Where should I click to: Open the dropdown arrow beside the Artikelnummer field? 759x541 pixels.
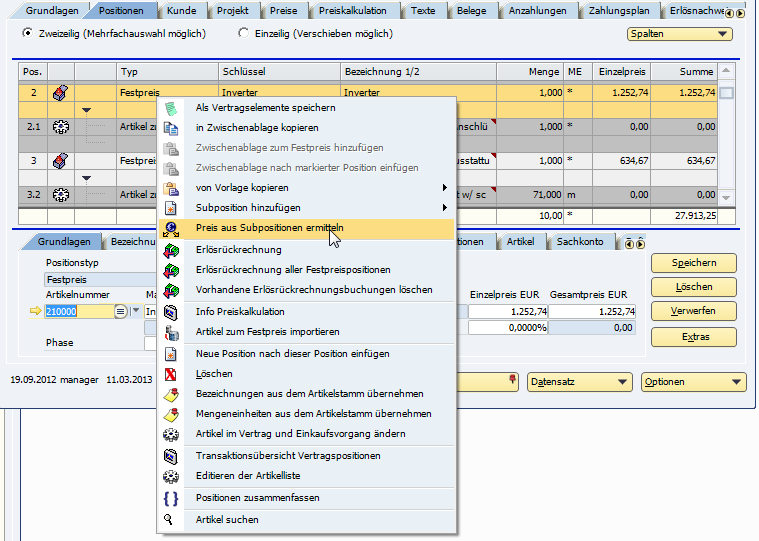click(136, 311)
